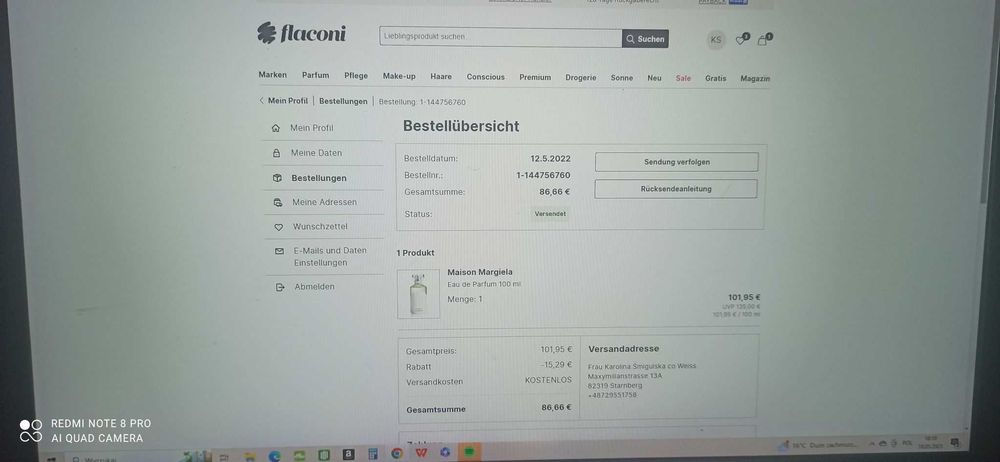Click Abmelden to log out
The height and width of the screenshot is (462, 1000).
coord(314,287)
